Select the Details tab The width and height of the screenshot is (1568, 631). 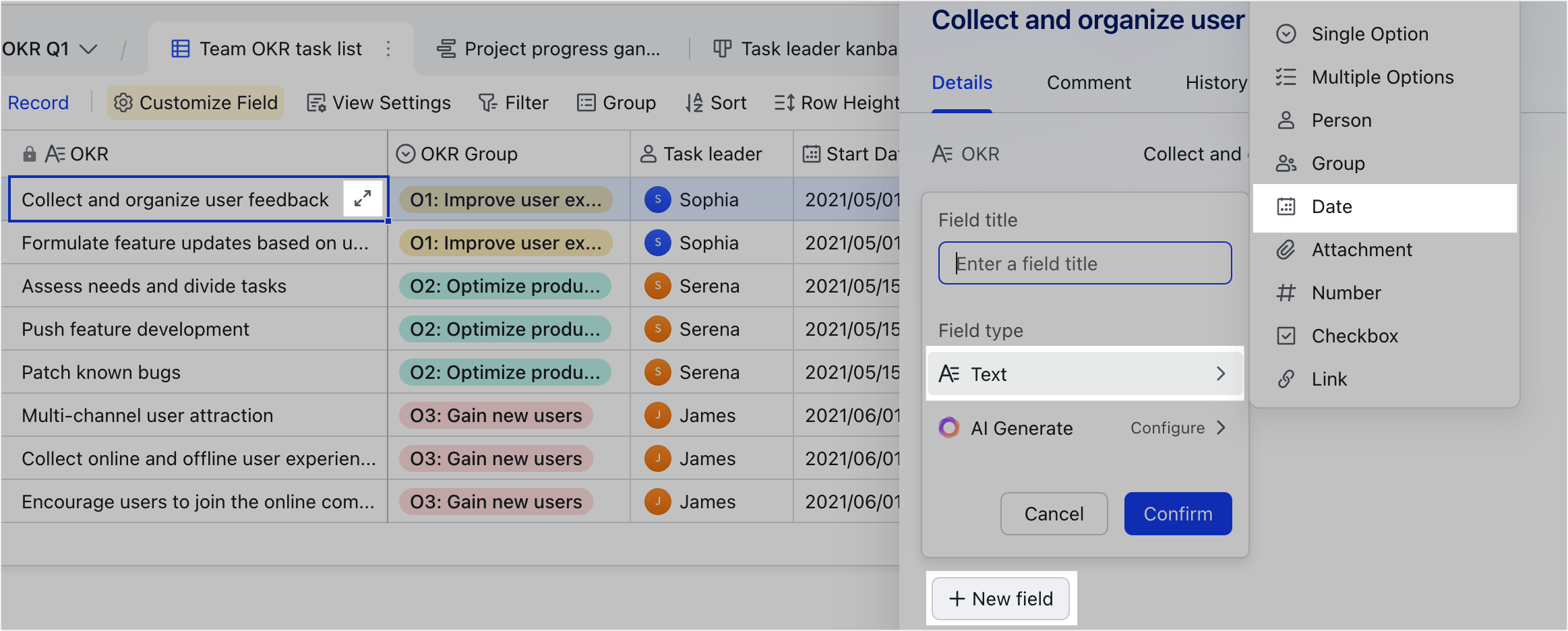(962, 82)
